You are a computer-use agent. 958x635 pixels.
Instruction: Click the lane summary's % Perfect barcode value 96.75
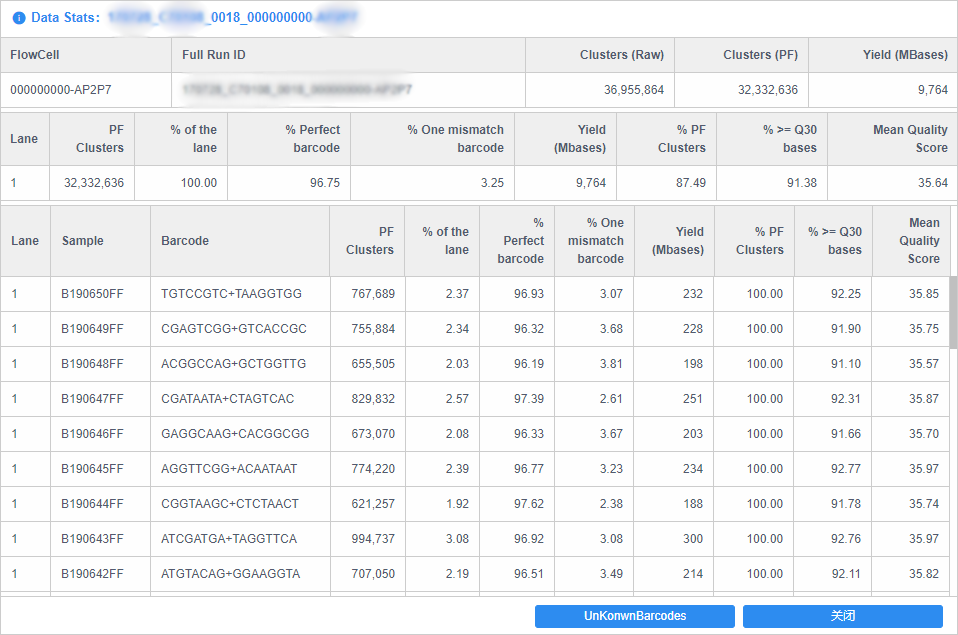coord(324,183)
